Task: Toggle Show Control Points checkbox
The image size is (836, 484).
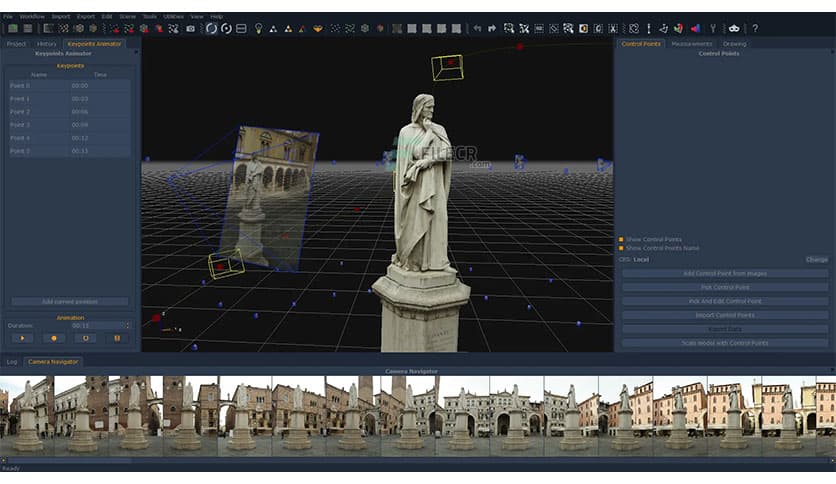Action: pyautogui.click(x=621, y=240)
